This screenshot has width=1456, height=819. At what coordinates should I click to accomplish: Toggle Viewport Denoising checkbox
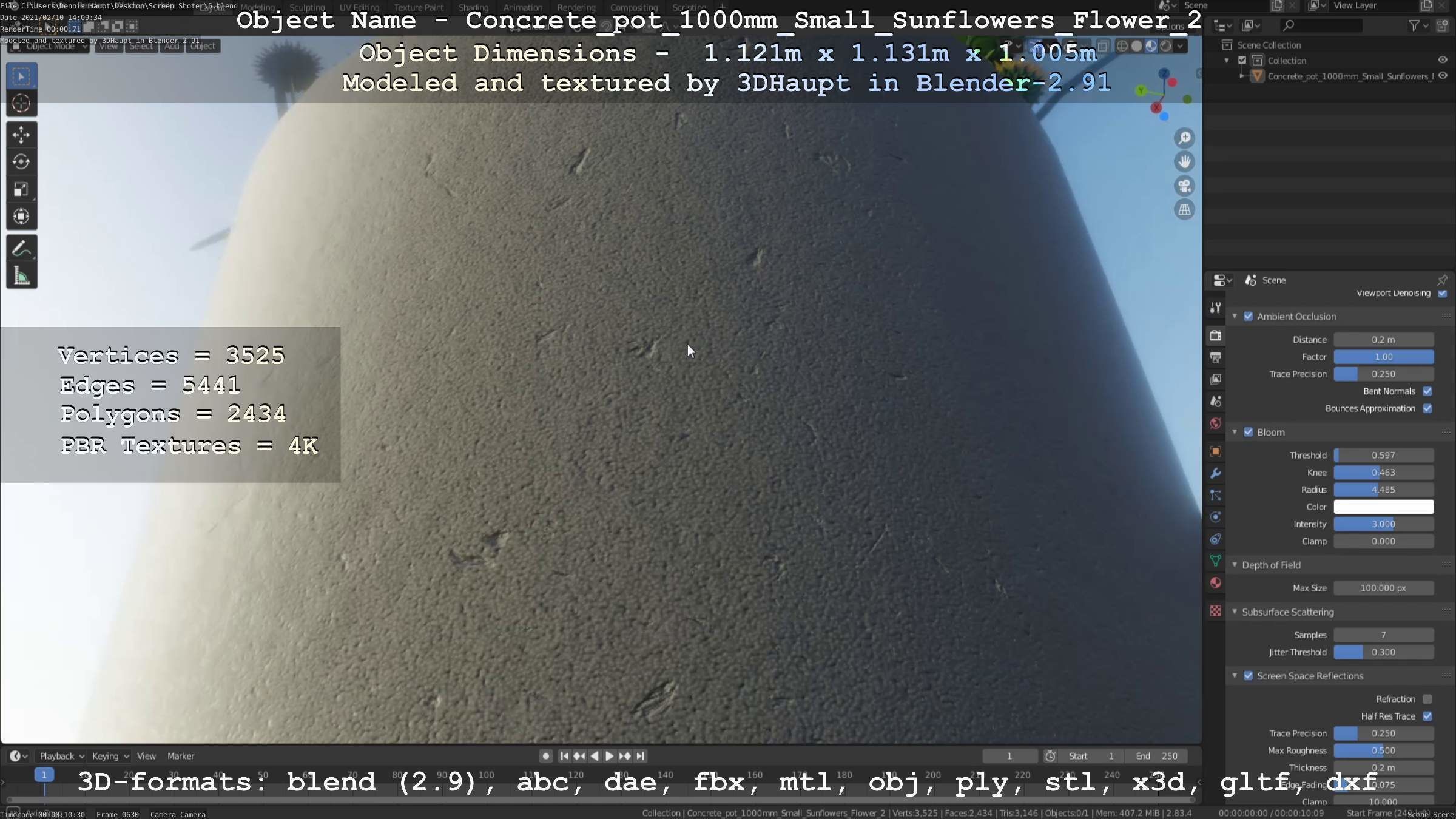click(x=1443, y=293)
